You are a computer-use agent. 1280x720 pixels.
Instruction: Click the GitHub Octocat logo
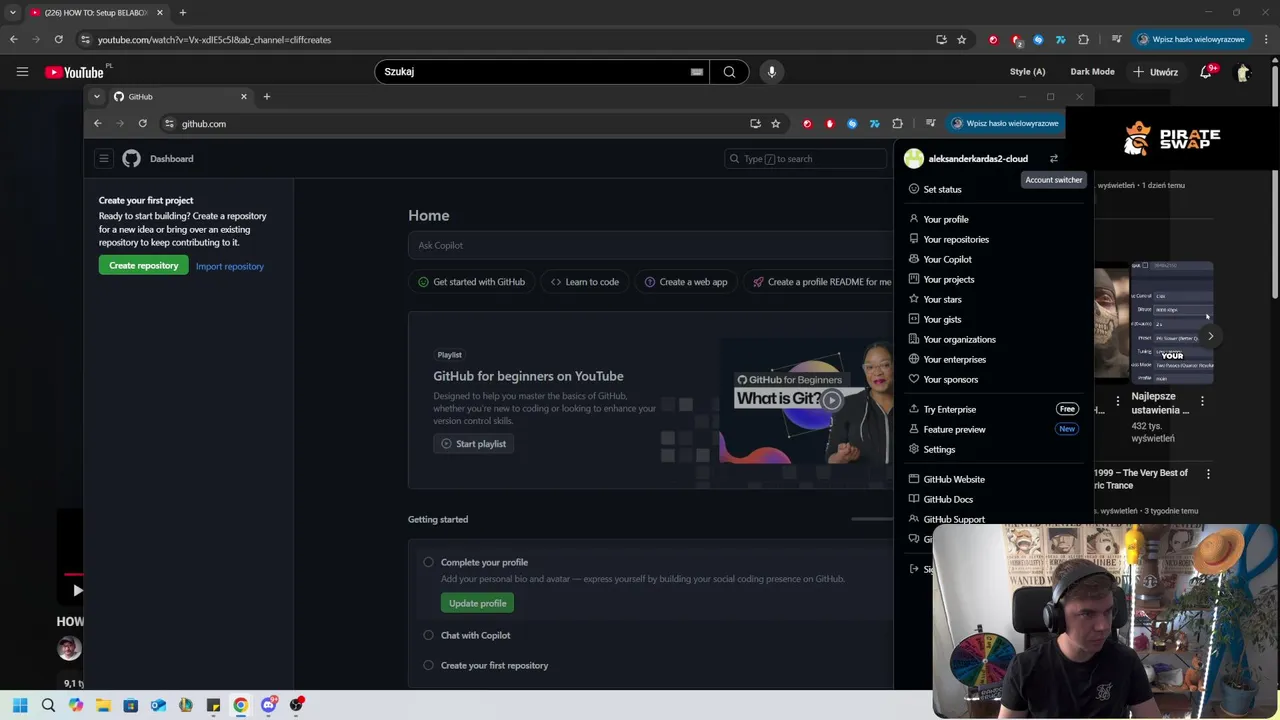point(131,158)
